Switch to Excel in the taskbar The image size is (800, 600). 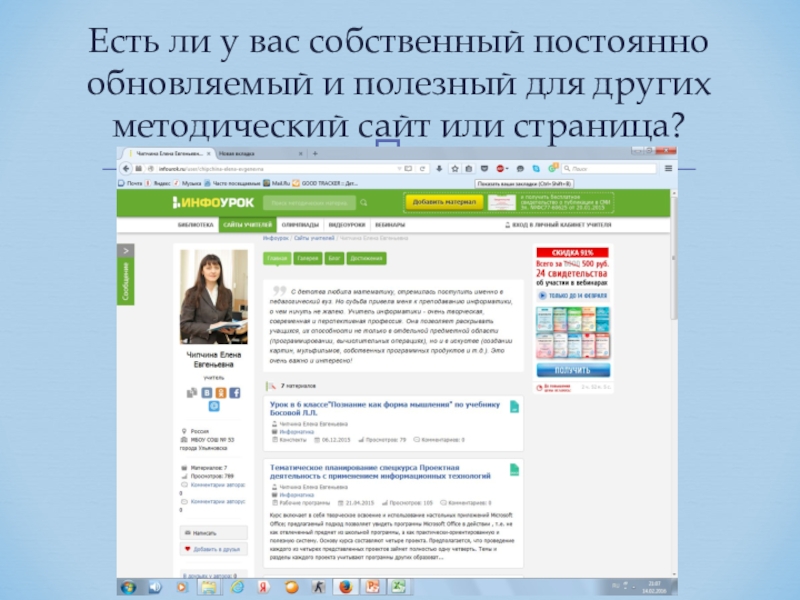point(399,587)
